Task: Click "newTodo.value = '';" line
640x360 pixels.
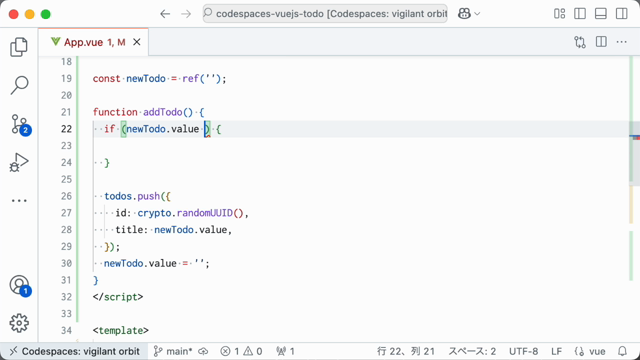Action: pos(157,264)
